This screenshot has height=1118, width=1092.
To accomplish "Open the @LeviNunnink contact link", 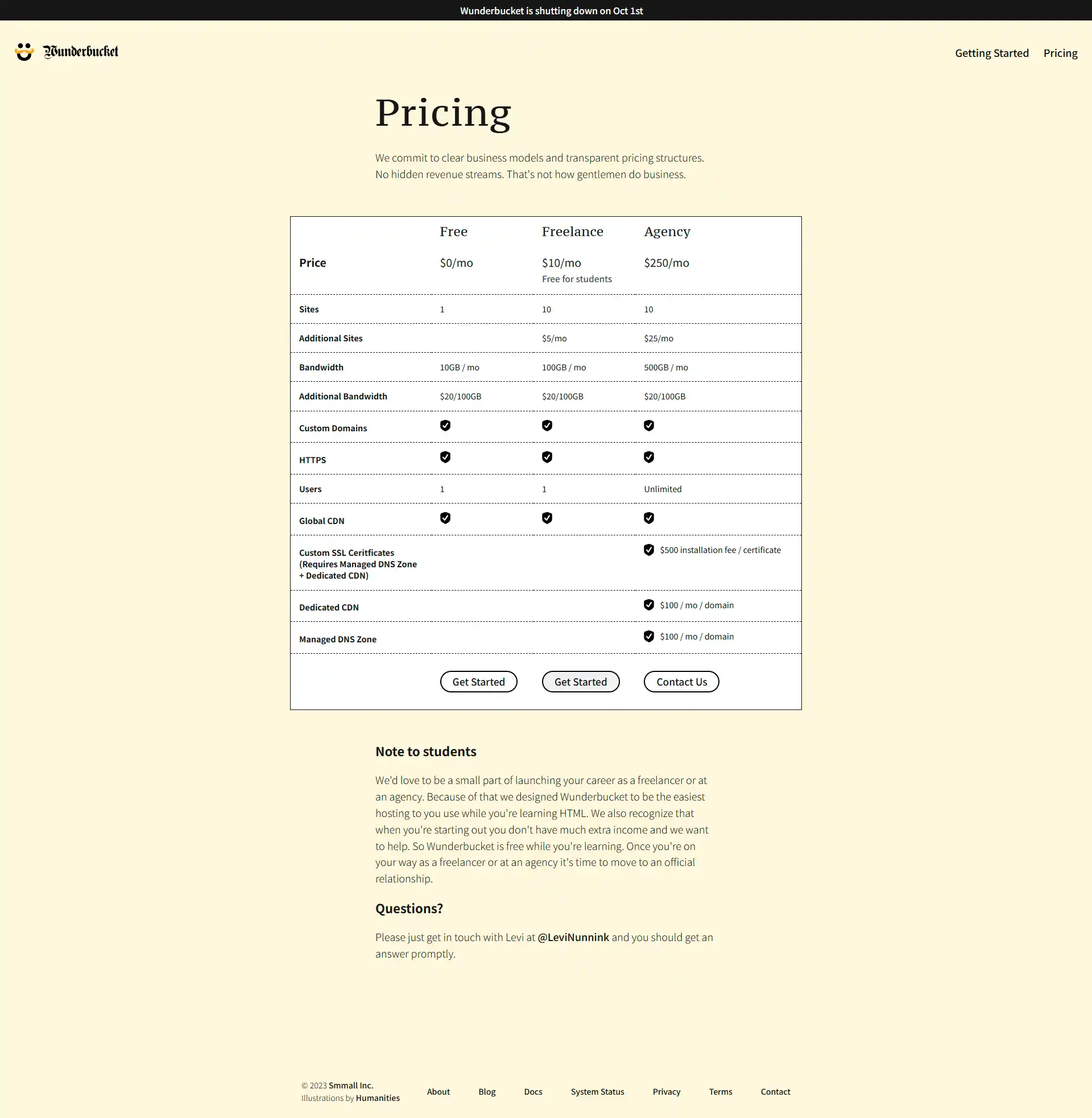I will [x=573, y=937].
